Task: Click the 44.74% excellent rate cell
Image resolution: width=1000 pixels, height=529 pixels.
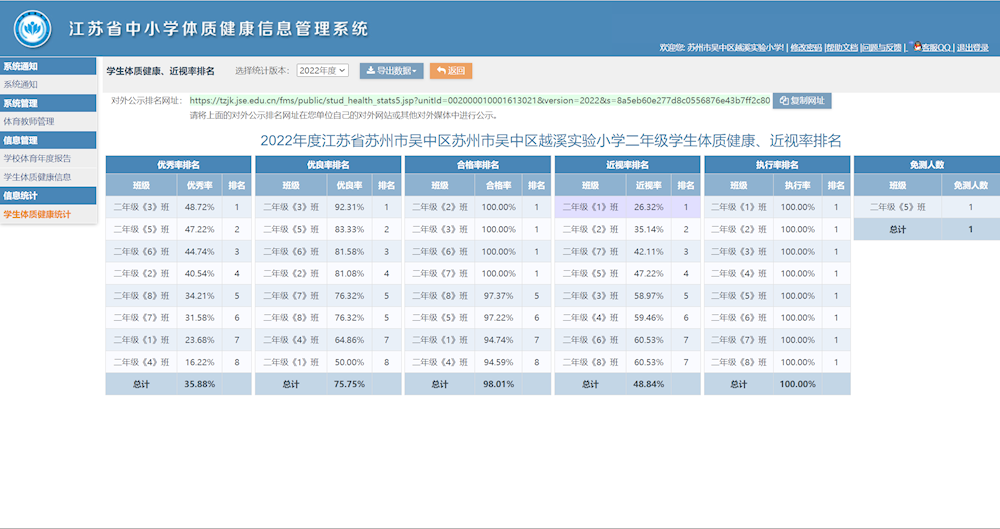Action: 200,251
